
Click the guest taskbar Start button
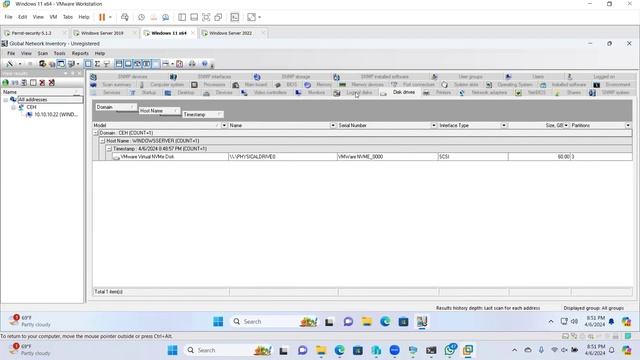coord(218,322)
